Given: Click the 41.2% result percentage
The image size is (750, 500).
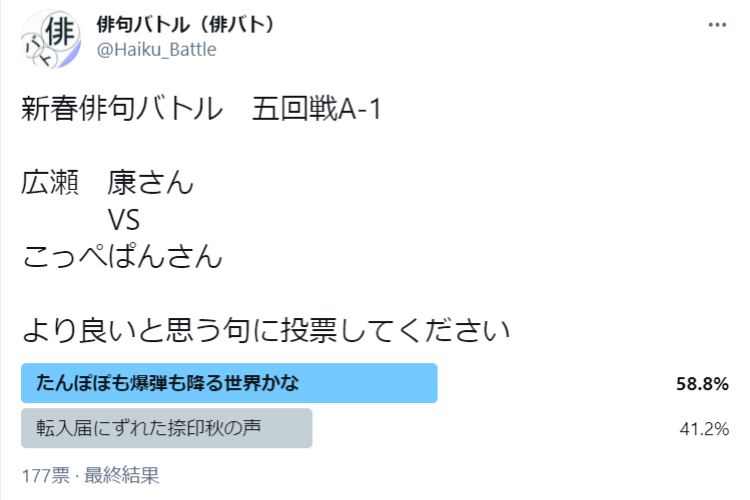Looking at the screenshot, I should click(x=702, y=429).
